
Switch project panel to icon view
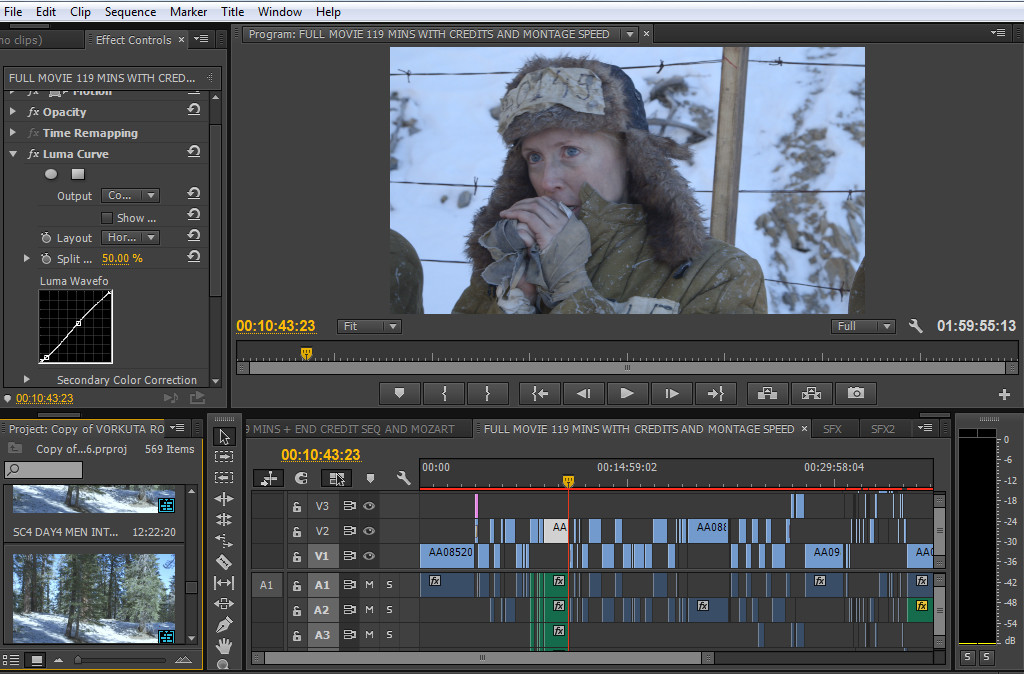[37, 660]
